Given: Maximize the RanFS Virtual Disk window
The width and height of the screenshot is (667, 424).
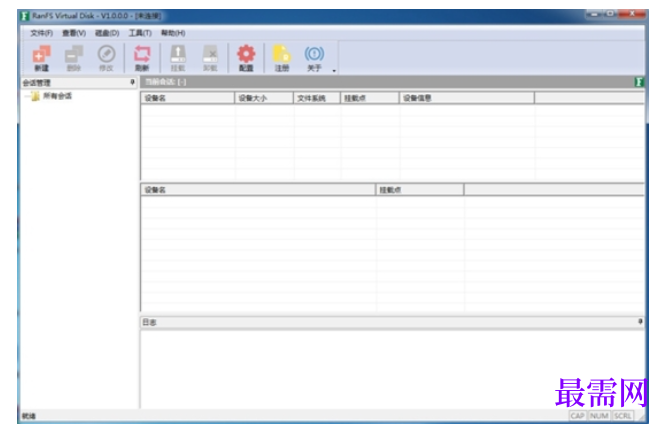Looking at the screenshot, I should pyautogui.click(x=610, y=14).
